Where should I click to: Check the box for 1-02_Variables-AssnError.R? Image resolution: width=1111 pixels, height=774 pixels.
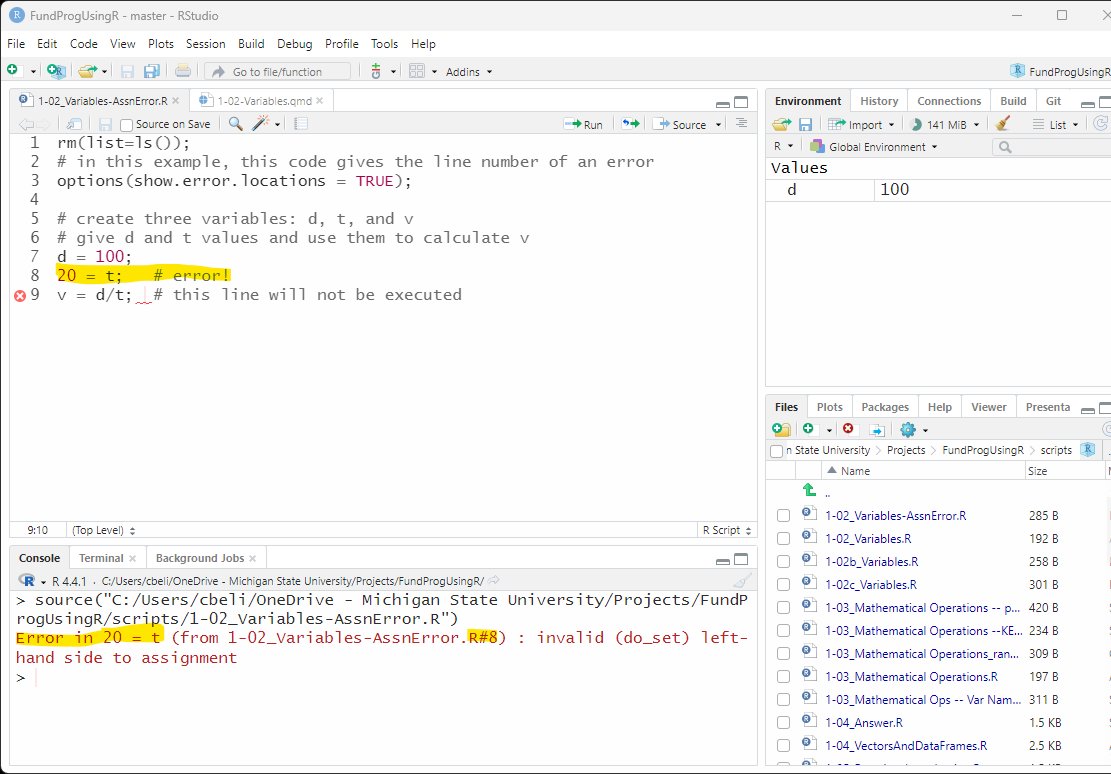[x=783, y=516]
